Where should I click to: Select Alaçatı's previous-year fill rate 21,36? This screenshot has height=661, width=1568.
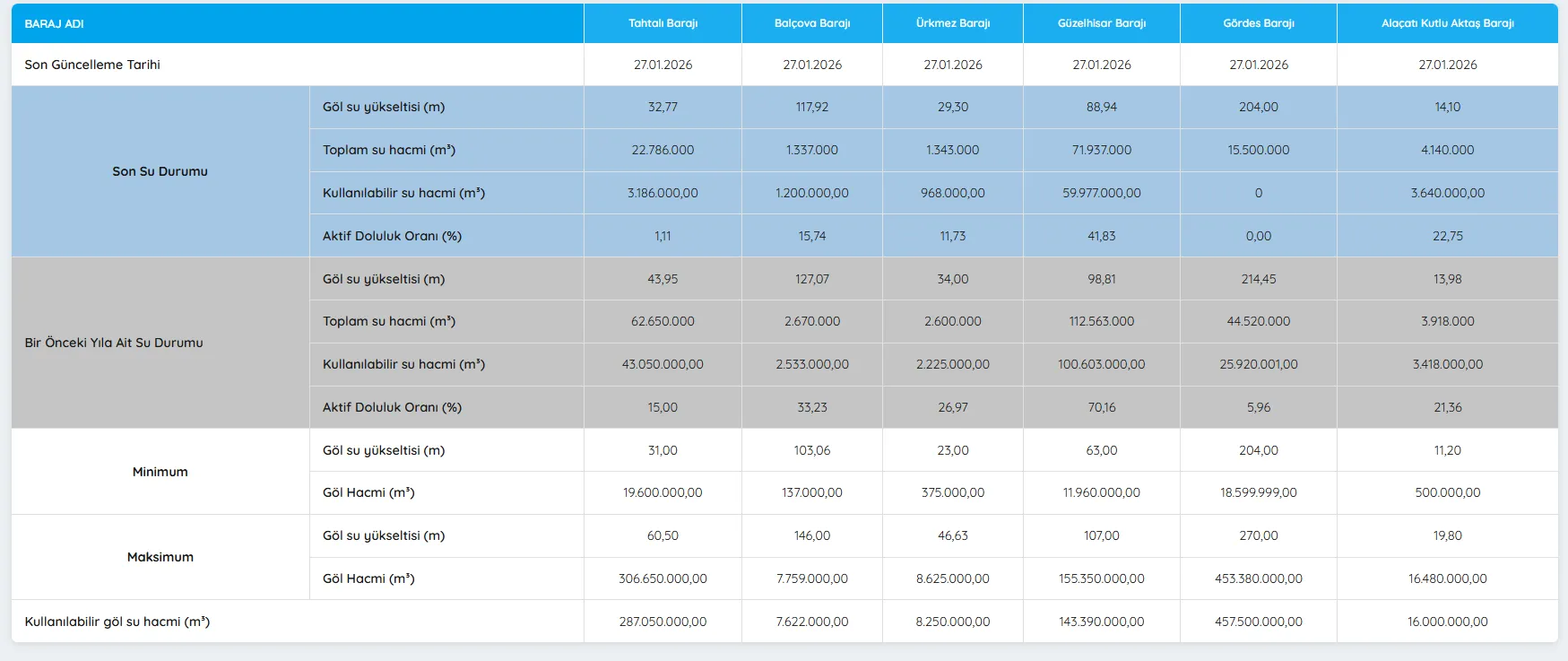[x=1447, y=407]
